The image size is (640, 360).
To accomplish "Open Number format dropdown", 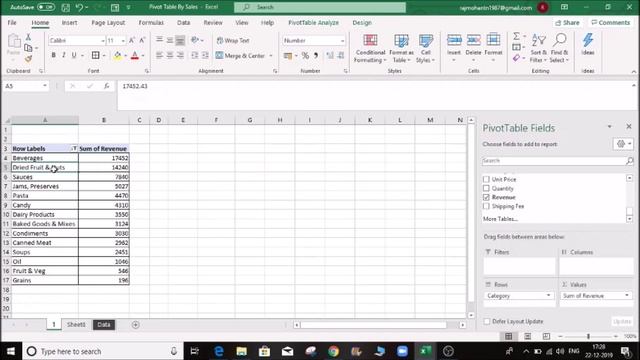I will (x=342, y=40).
